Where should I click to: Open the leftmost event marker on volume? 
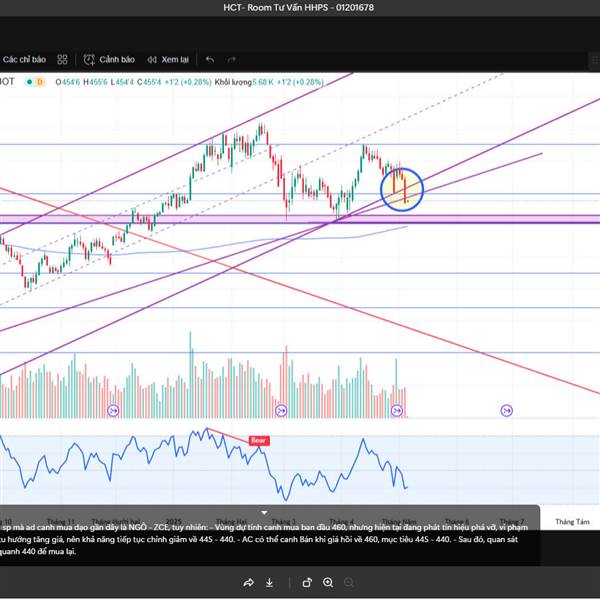[113, 411]
